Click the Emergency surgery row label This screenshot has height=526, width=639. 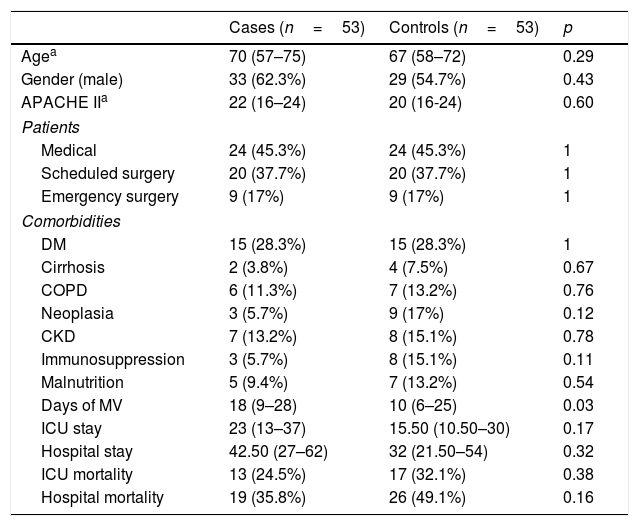110,197
